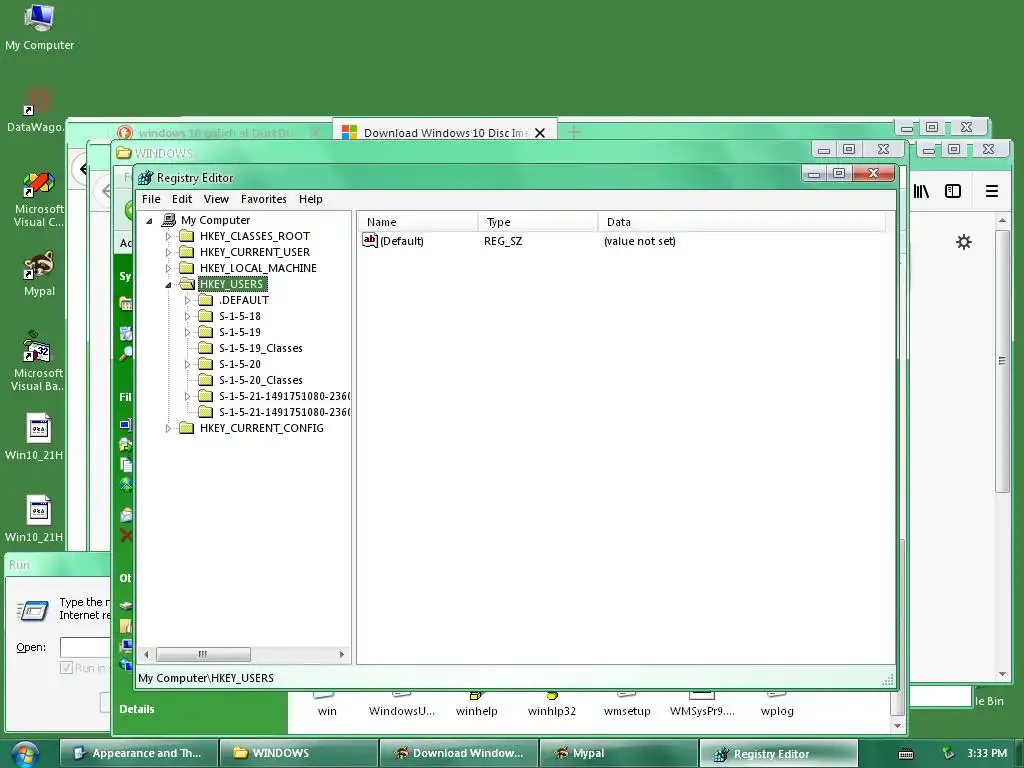Select the My Computer icon in registry tree
1024x768 pixels.
[168, 220]
